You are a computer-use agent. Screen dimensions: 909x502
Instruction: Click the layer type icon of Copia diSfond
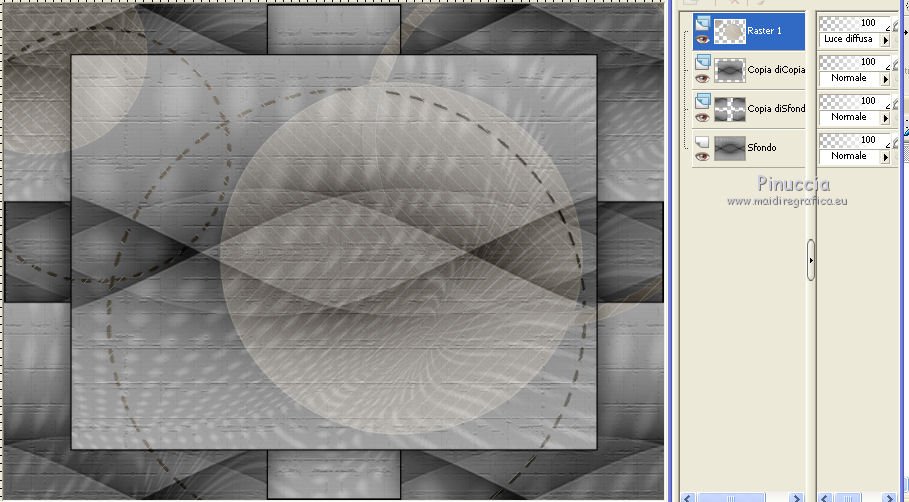pyautogui.click(x=703, y=101)
